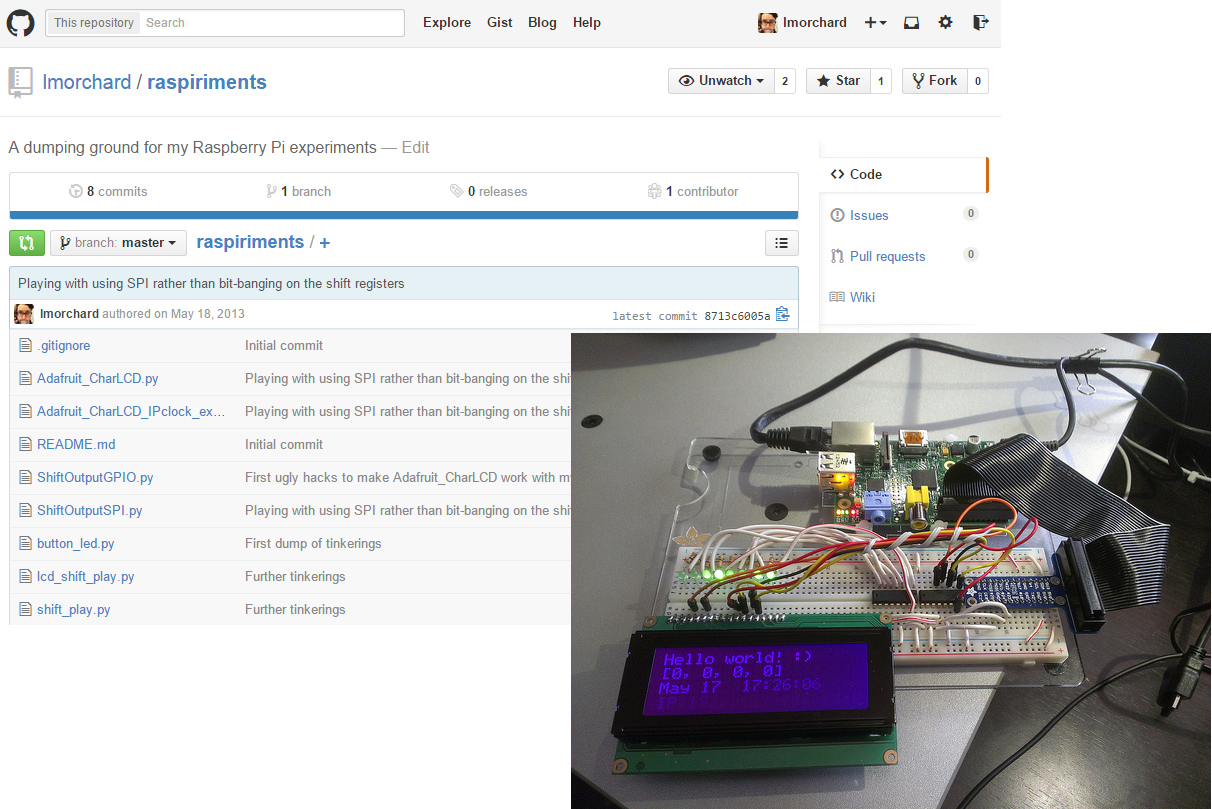Fork the repository

click(934, 81)
